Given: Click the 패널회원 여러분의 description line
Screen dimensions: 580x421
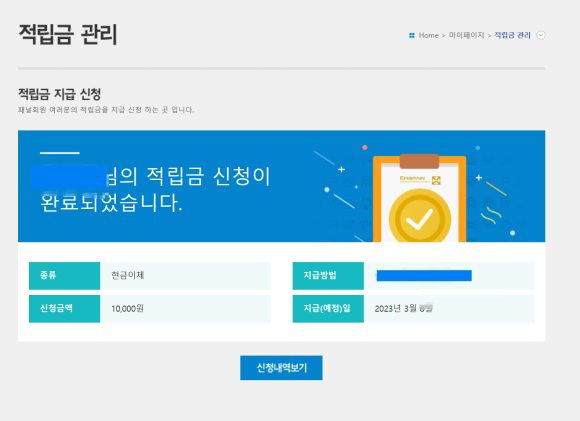Looking at the screenshot, I should (x=106, y=110).
